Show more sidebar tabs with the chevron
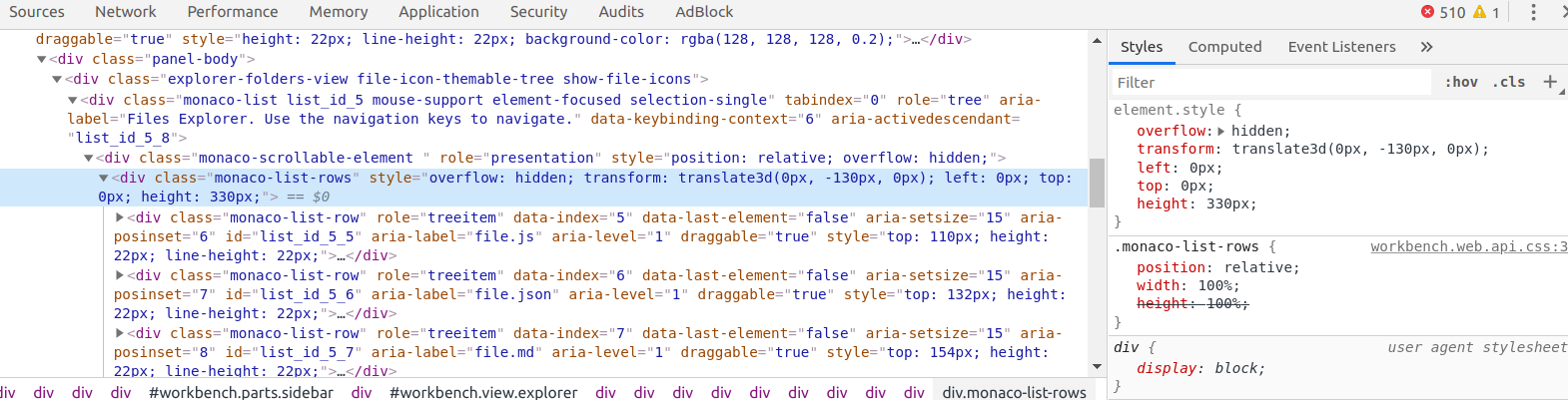 tap(1426, 47)
